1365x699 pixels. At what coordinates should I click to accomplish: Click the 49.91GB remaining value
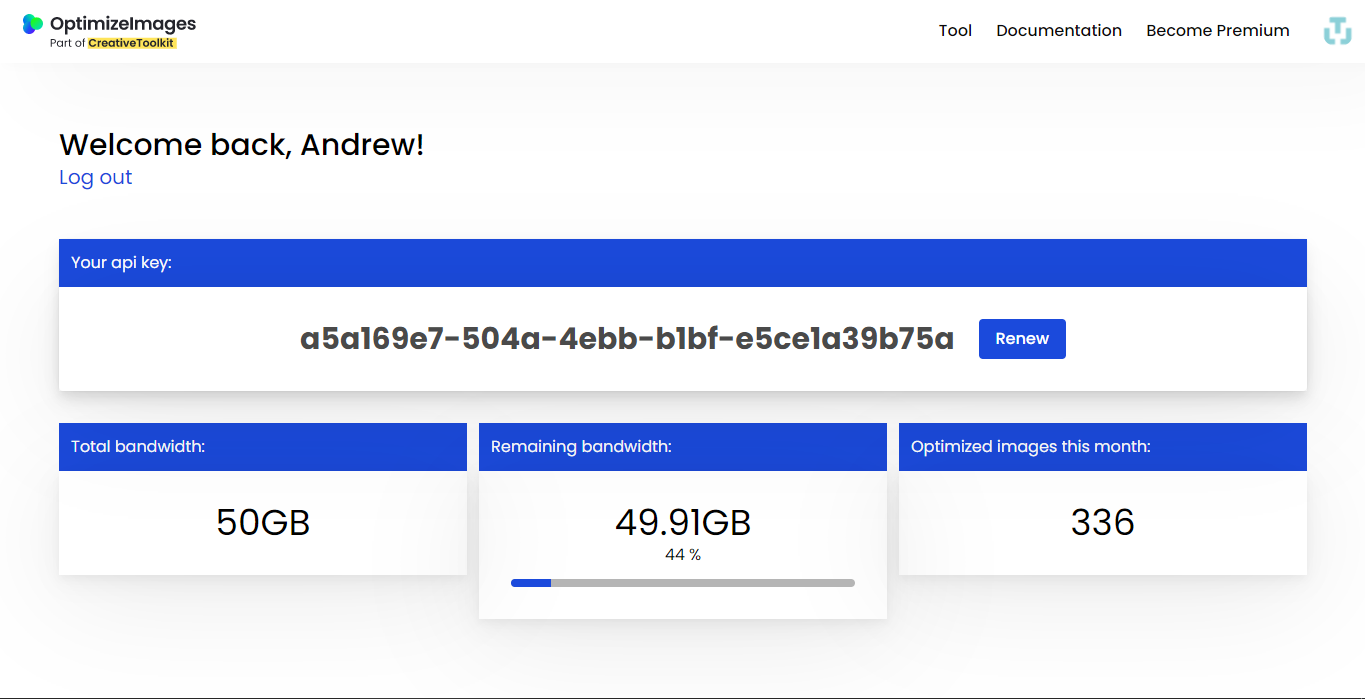click(x=683, y=522)
